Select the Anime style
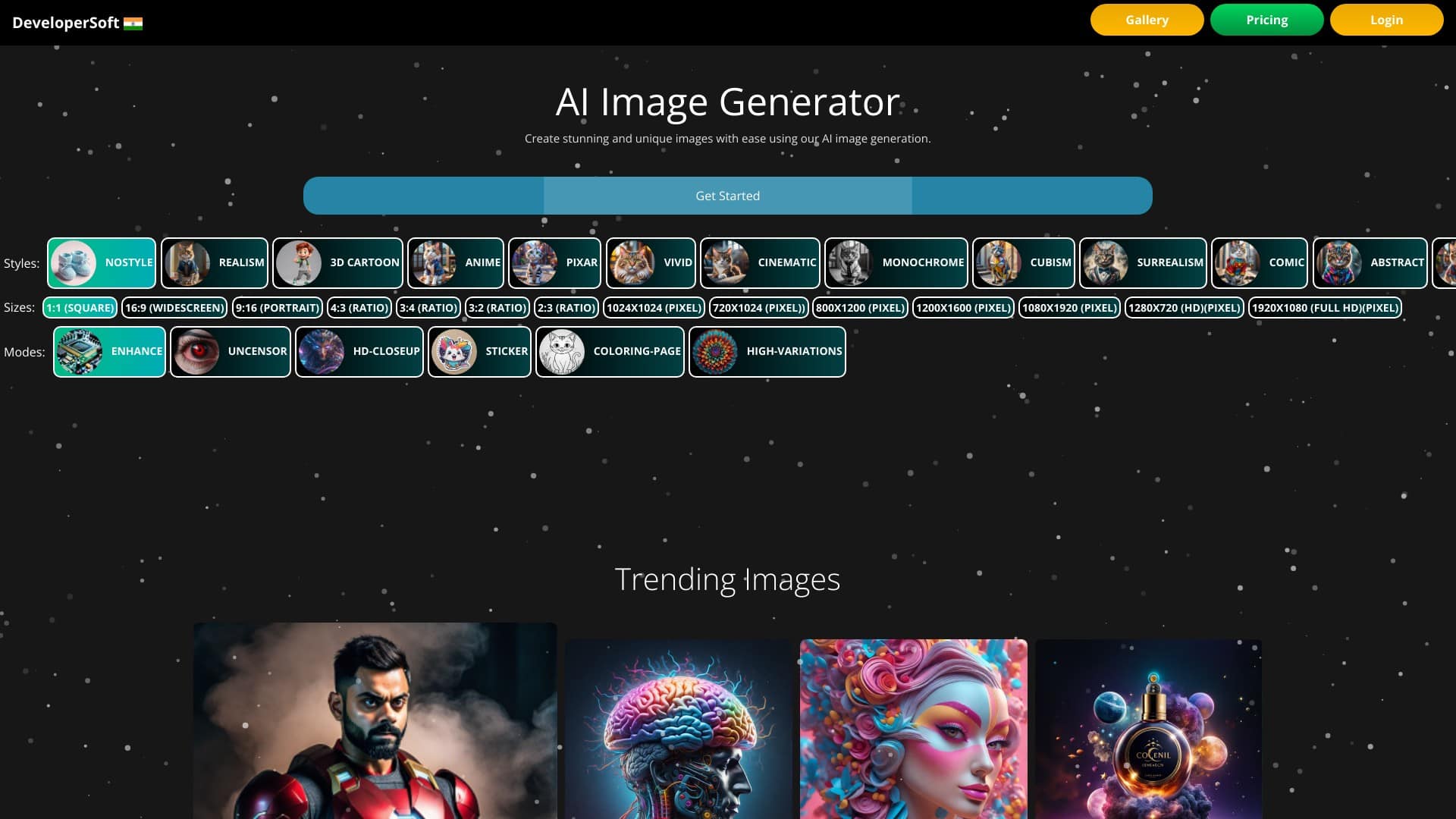1456x819 pixels. 456,262
